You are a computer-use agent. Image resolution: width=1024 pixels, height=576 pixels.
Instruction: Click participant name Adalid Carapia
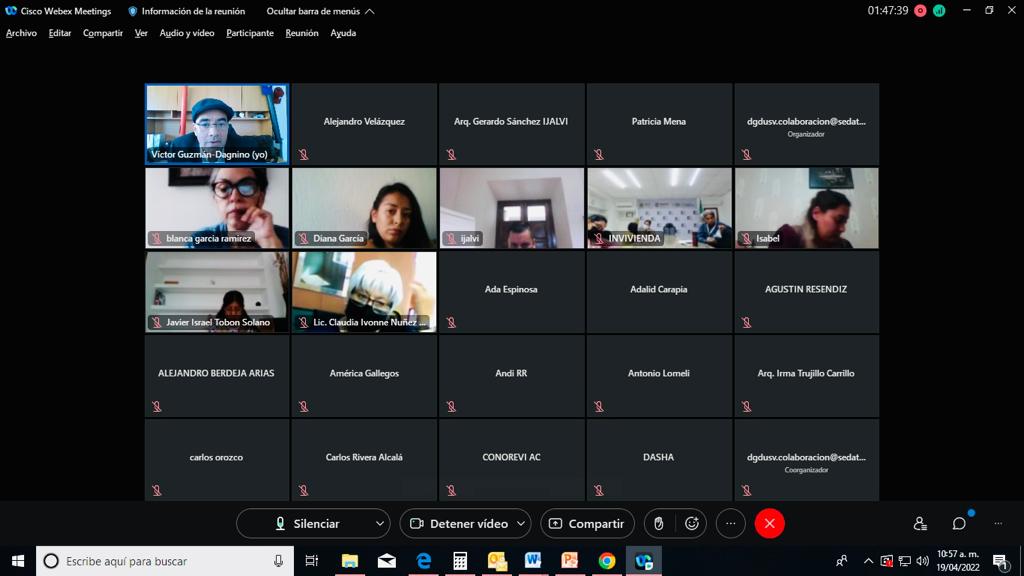pyautogui.click(x=658, y=289)
